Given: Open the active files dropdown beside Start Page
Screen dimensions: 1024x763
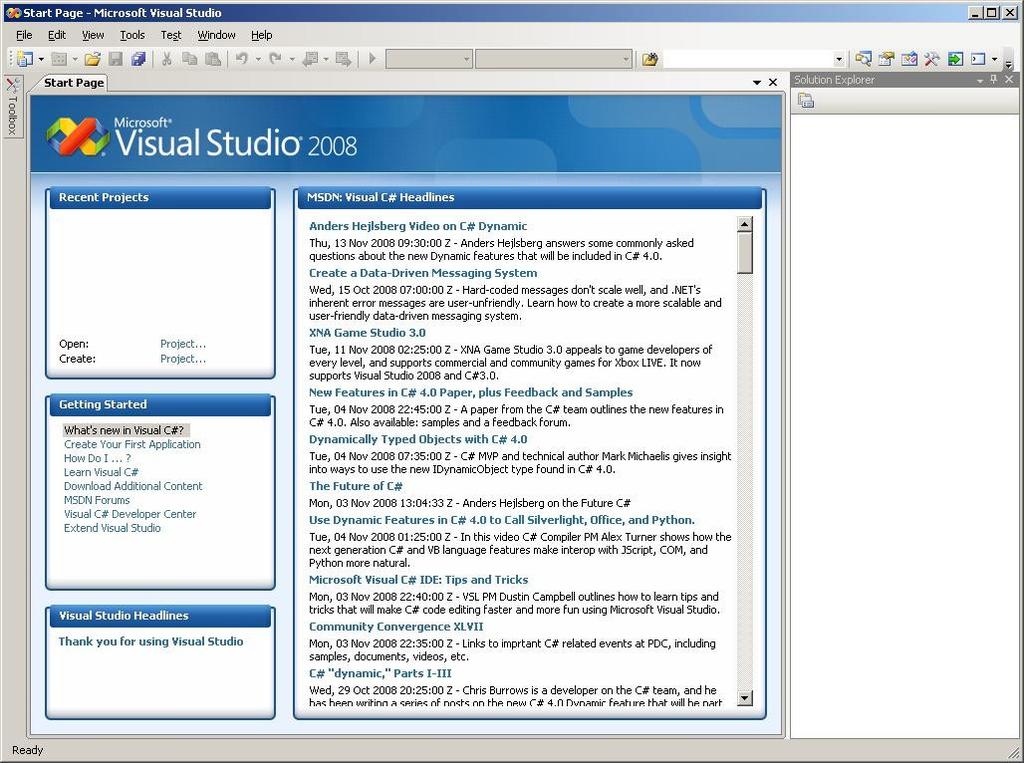Looking at the screenshot, I should point(757,82).
